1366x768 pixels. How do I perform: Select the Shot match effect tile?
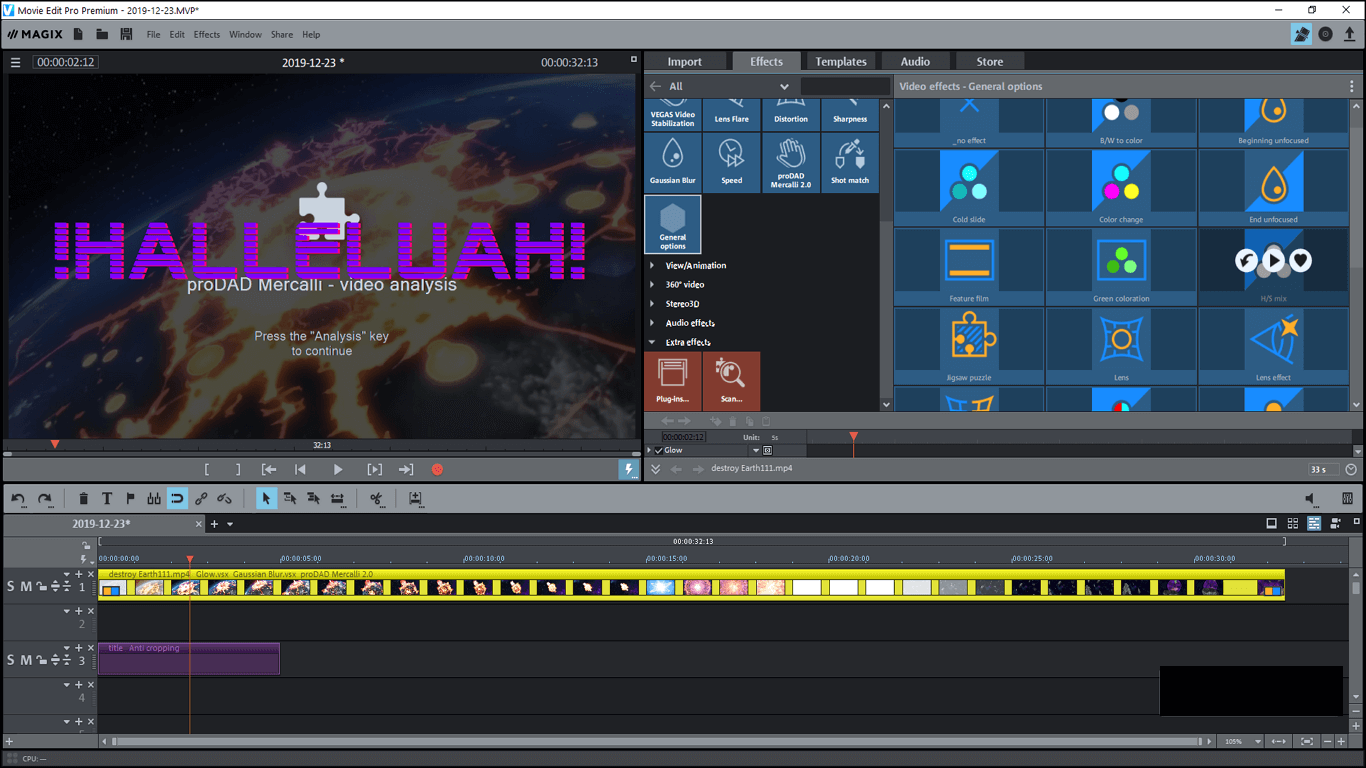coord(850,164)
